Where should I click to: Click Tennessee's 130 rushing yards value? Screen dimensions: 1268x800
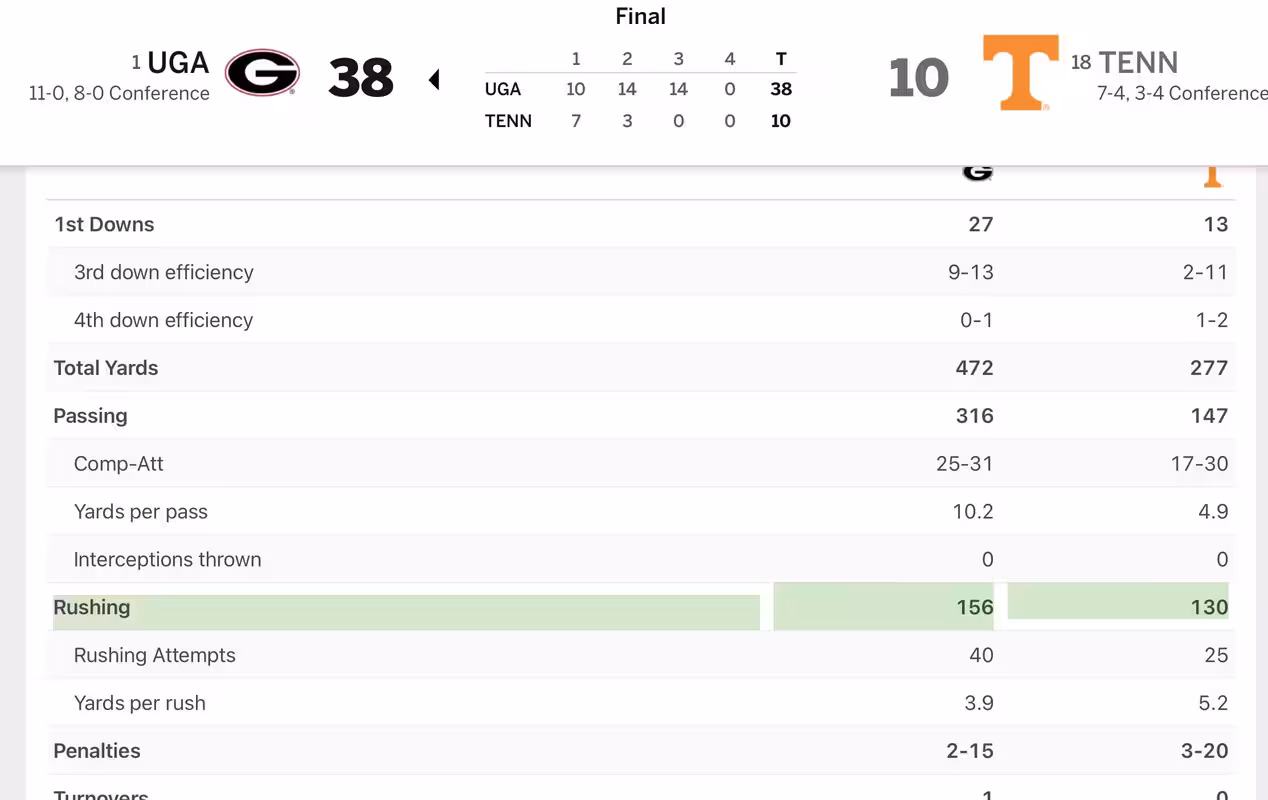coord(1209,607)
